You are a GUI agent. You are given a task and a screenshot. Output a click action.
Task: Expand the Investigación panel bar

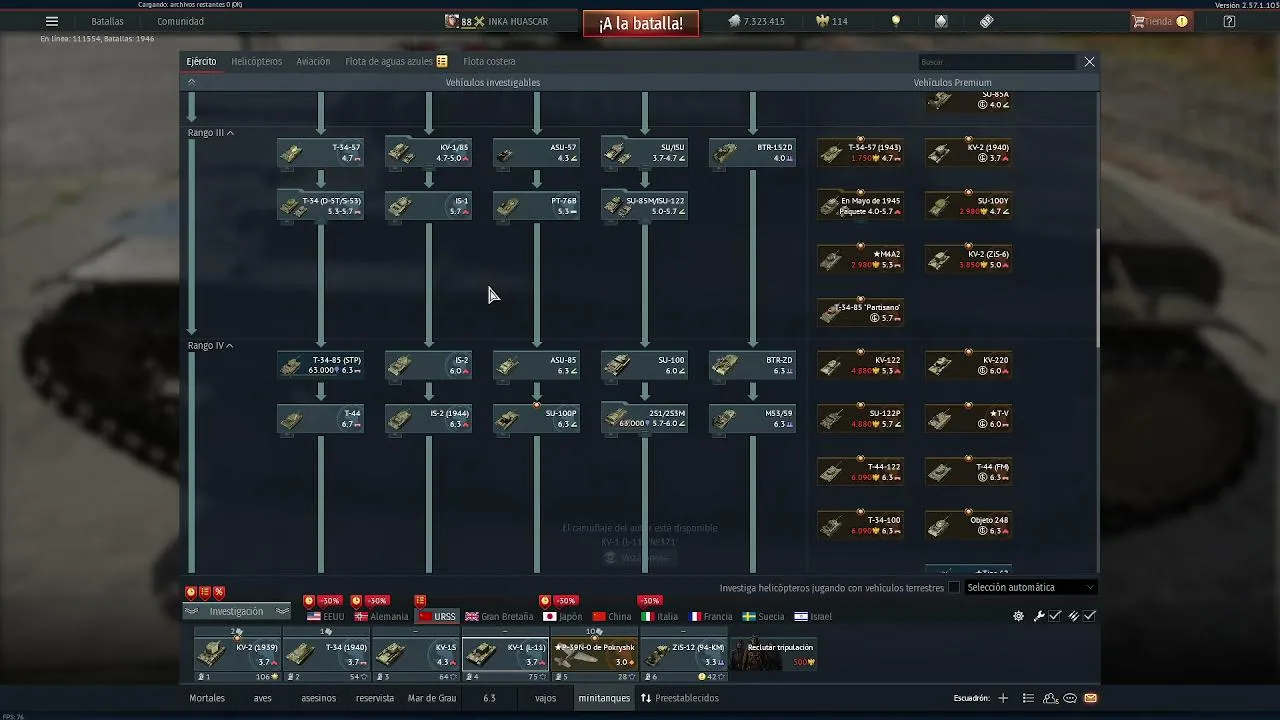[x=236, y=612]
